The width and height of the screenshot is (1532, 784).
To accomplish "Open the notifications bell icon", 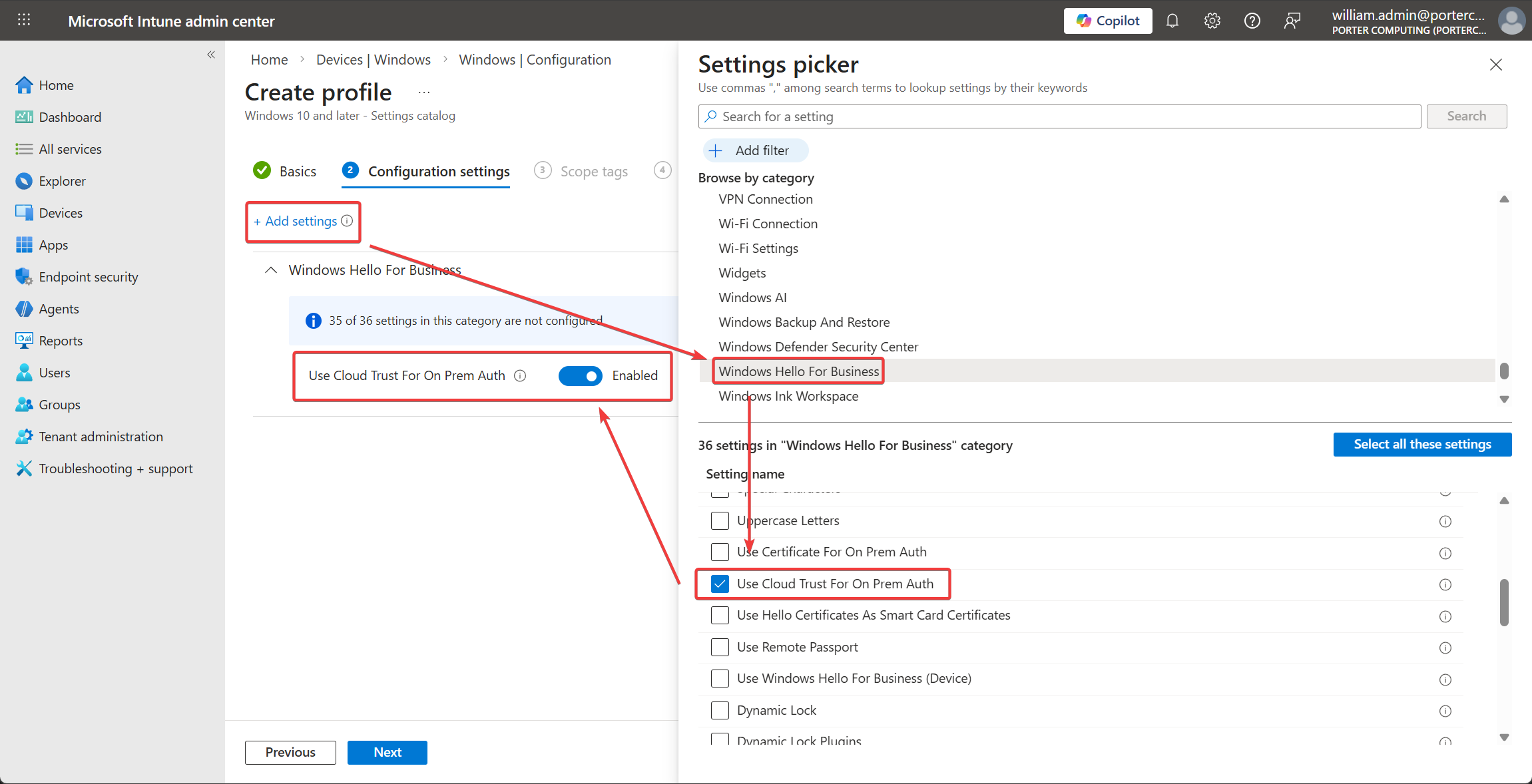I will coord(1172,21).
